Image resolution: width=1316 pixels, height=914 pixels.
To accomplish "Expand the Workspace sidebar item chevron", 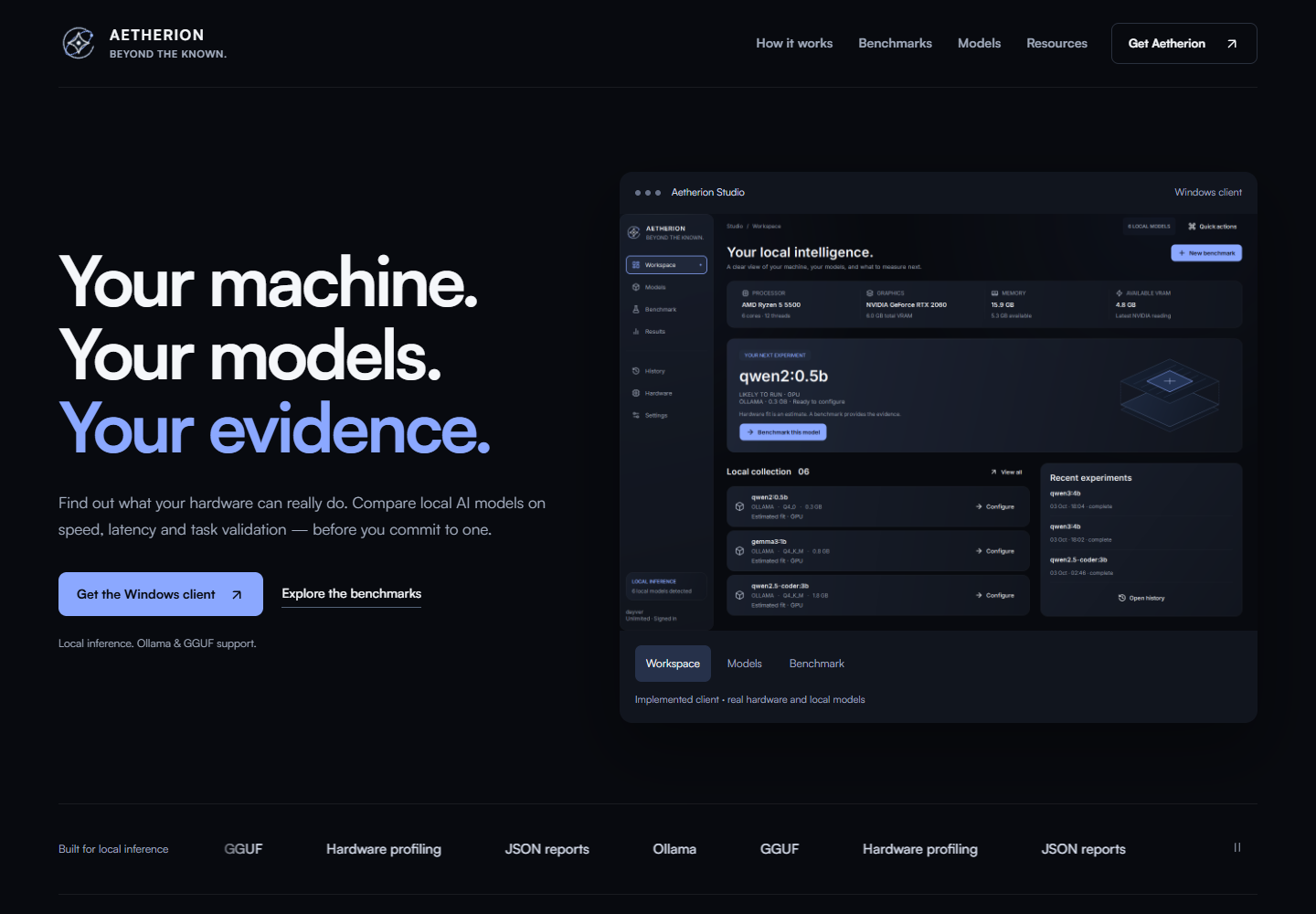I will click(701, 265).
